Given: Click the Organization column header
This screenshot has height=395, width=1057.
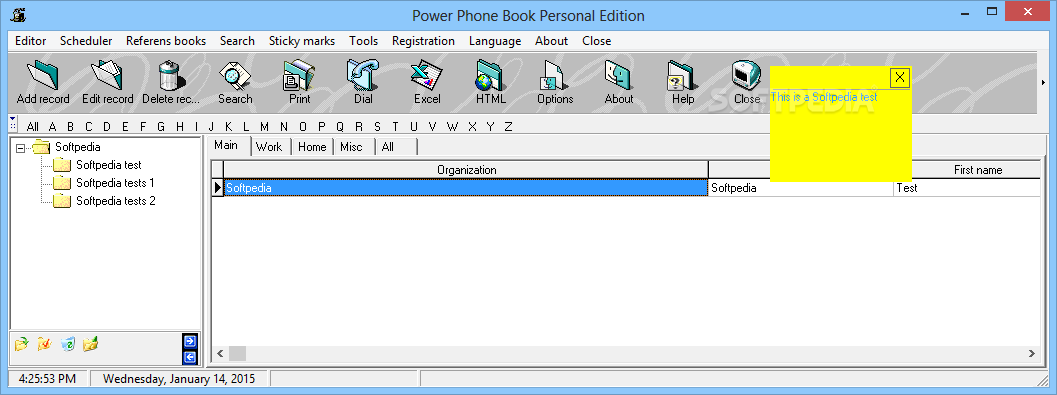Looking at the screenshot, I should [x=466, y=170].
